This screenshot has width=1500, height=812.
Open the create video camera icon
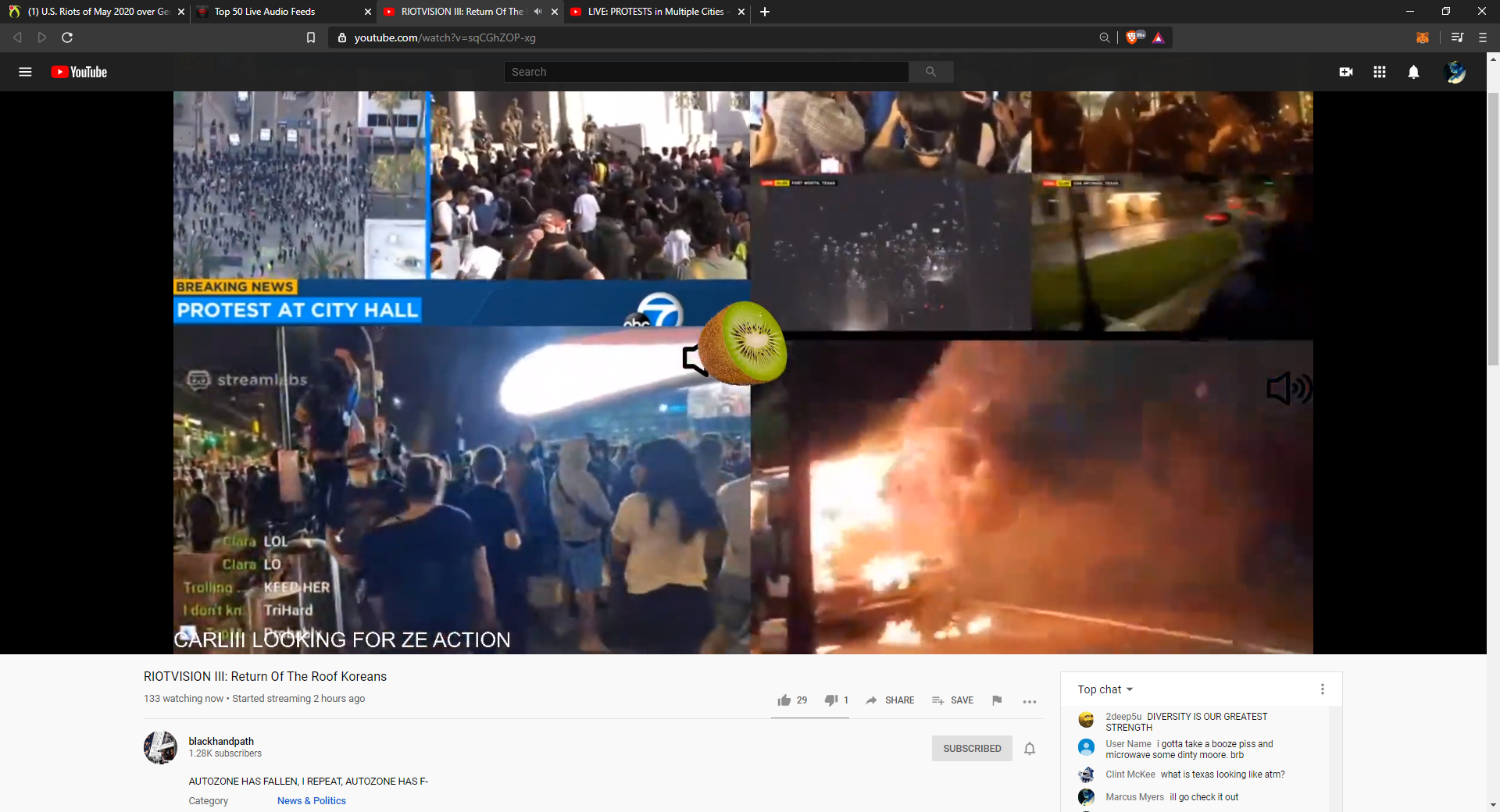click(x=1346, y=72)
